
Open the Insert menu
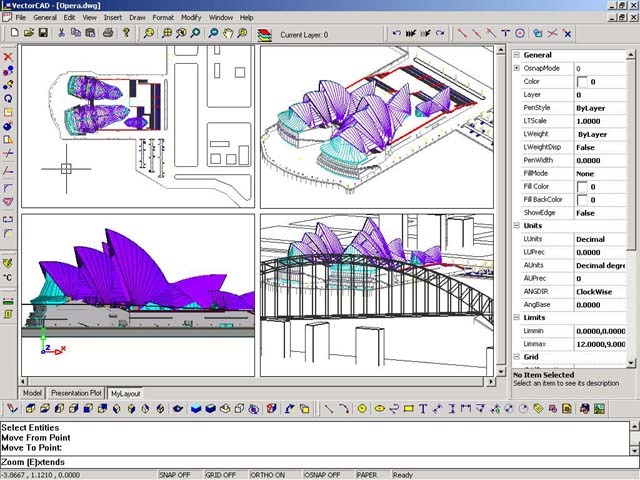tap(113, 18)
